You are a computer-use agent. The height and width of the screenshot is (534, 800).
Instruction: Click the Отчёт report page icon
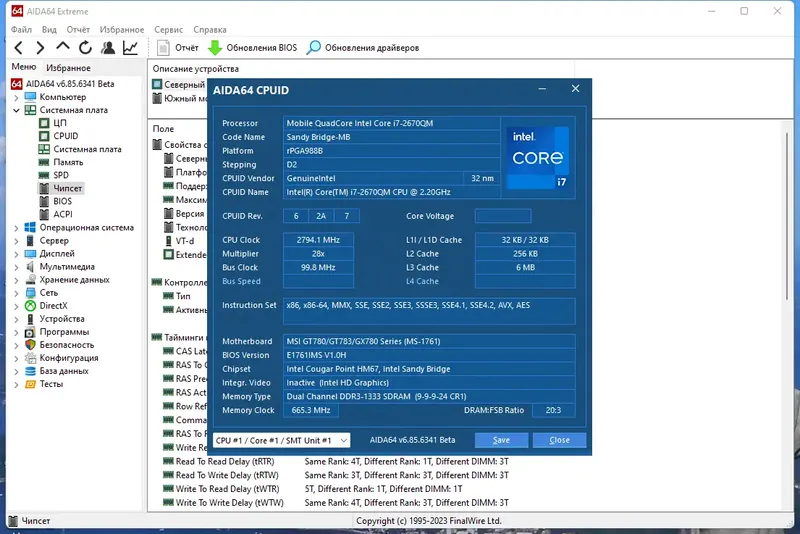pyautogui.click(x=163, y=48)
